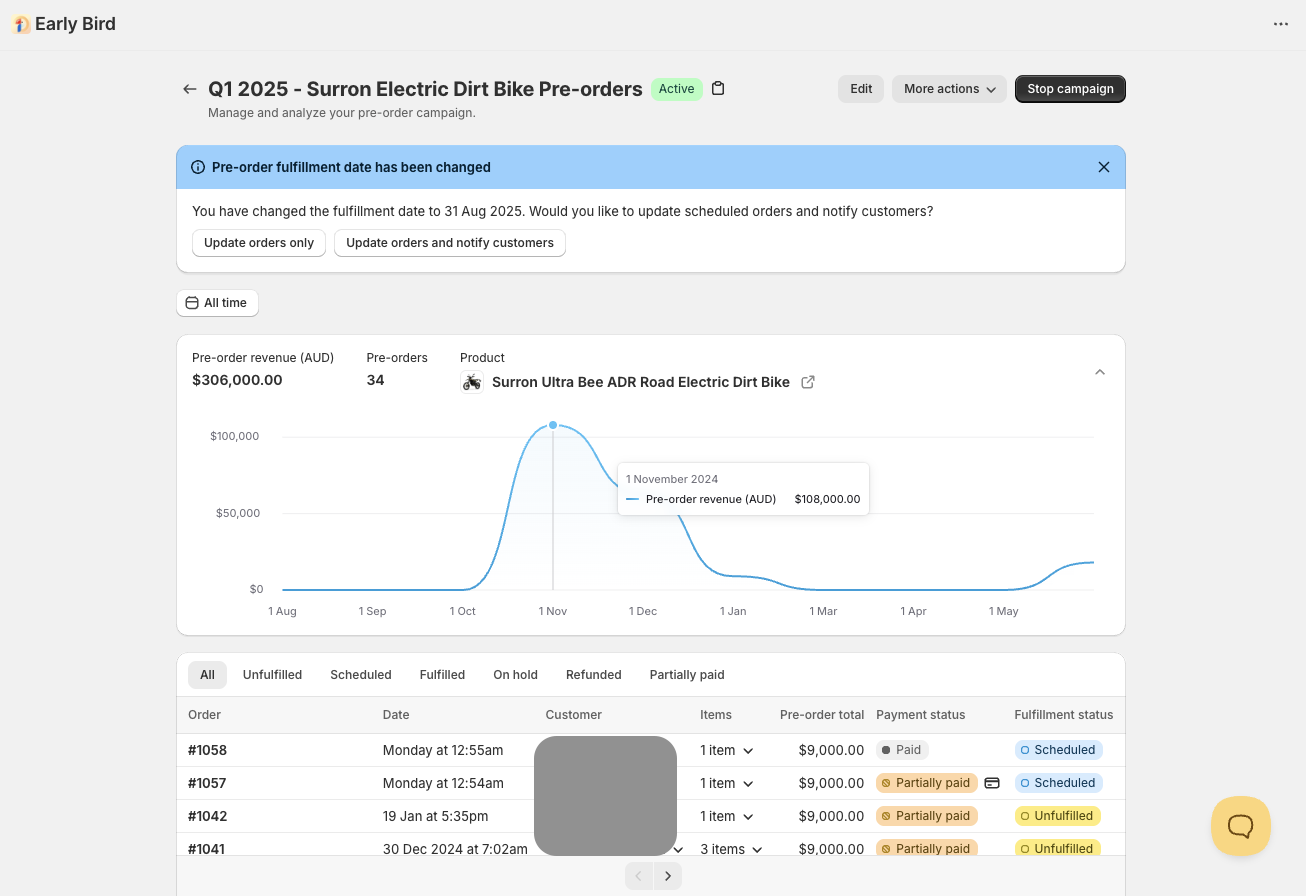This screenshot has width=1306, height=896.
Task: Click the Edit button
Action: click(x=861, y=89)
